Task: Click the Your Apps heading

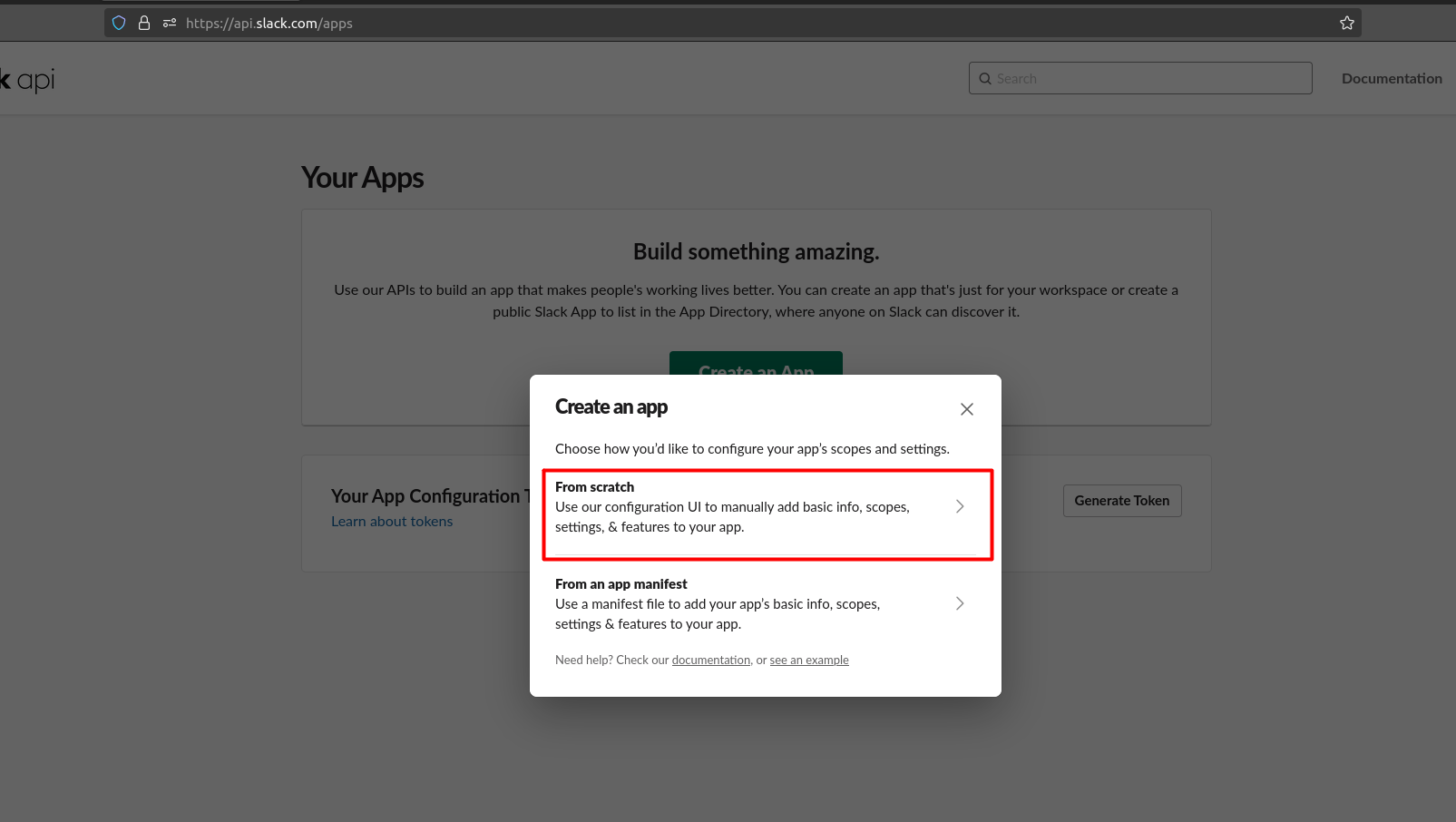Action: (363, 178)
